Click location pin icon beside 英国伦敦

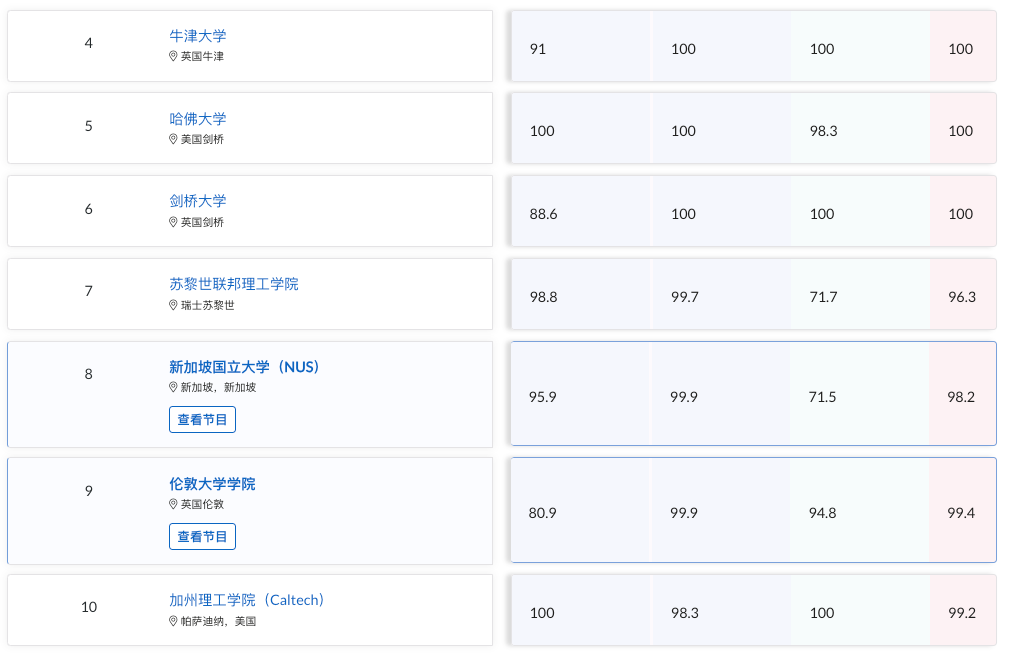tap(173, 504)
